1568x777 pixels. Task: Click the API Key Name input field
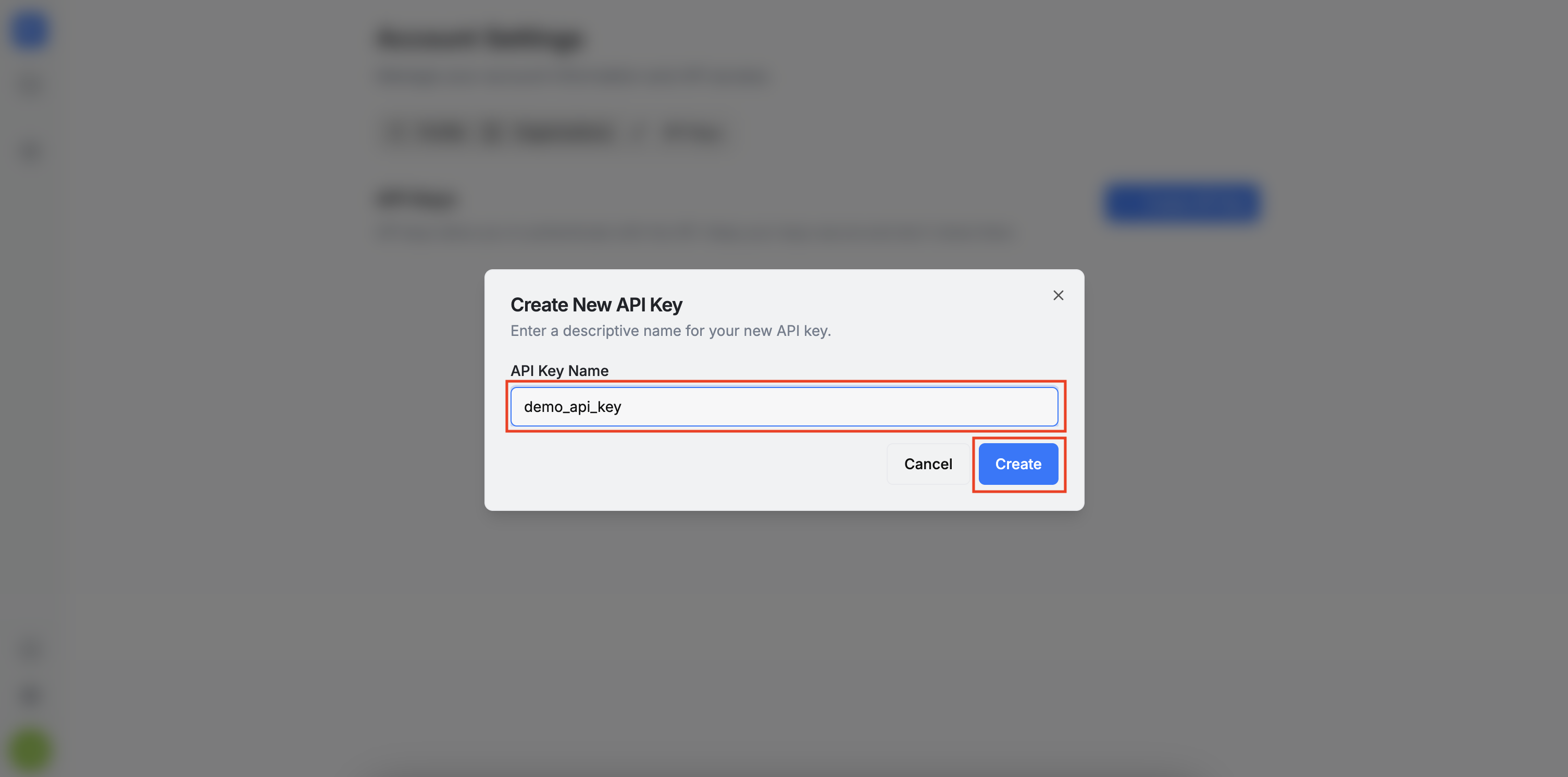pyautogui.click(x=784, y=406)
